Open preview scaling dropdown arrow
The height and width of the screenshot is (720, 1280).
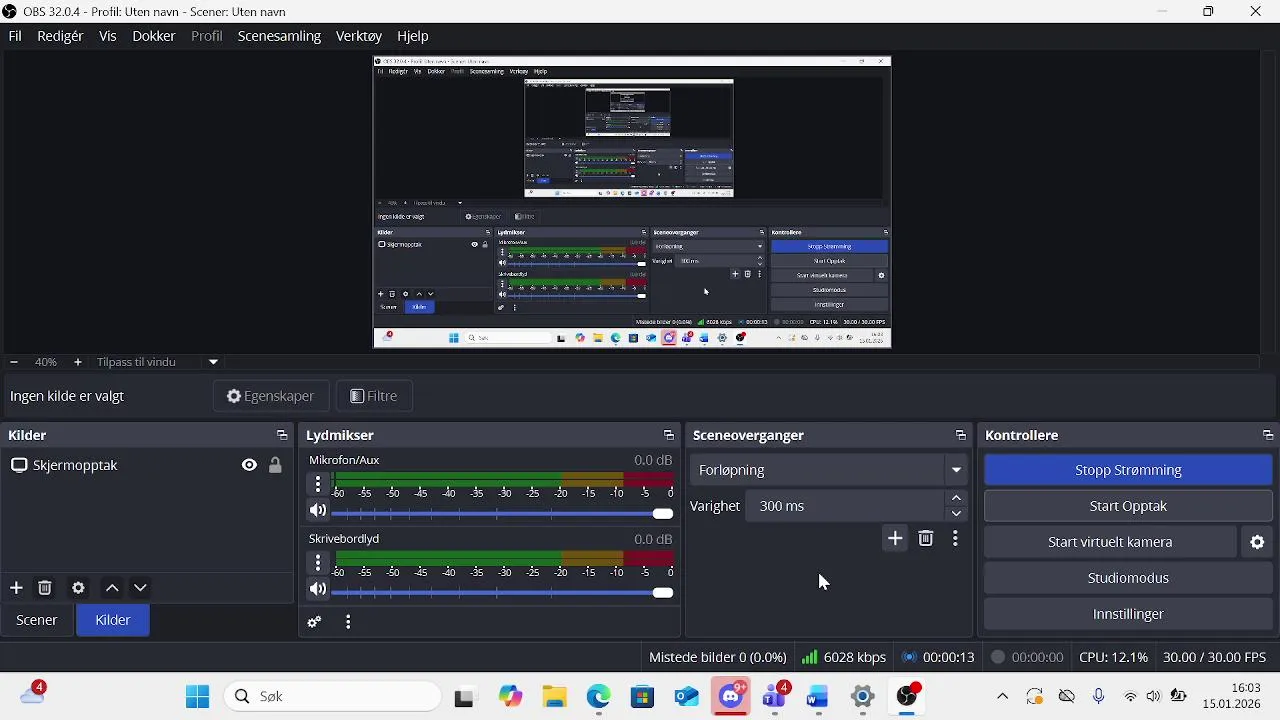pos(213,362)
